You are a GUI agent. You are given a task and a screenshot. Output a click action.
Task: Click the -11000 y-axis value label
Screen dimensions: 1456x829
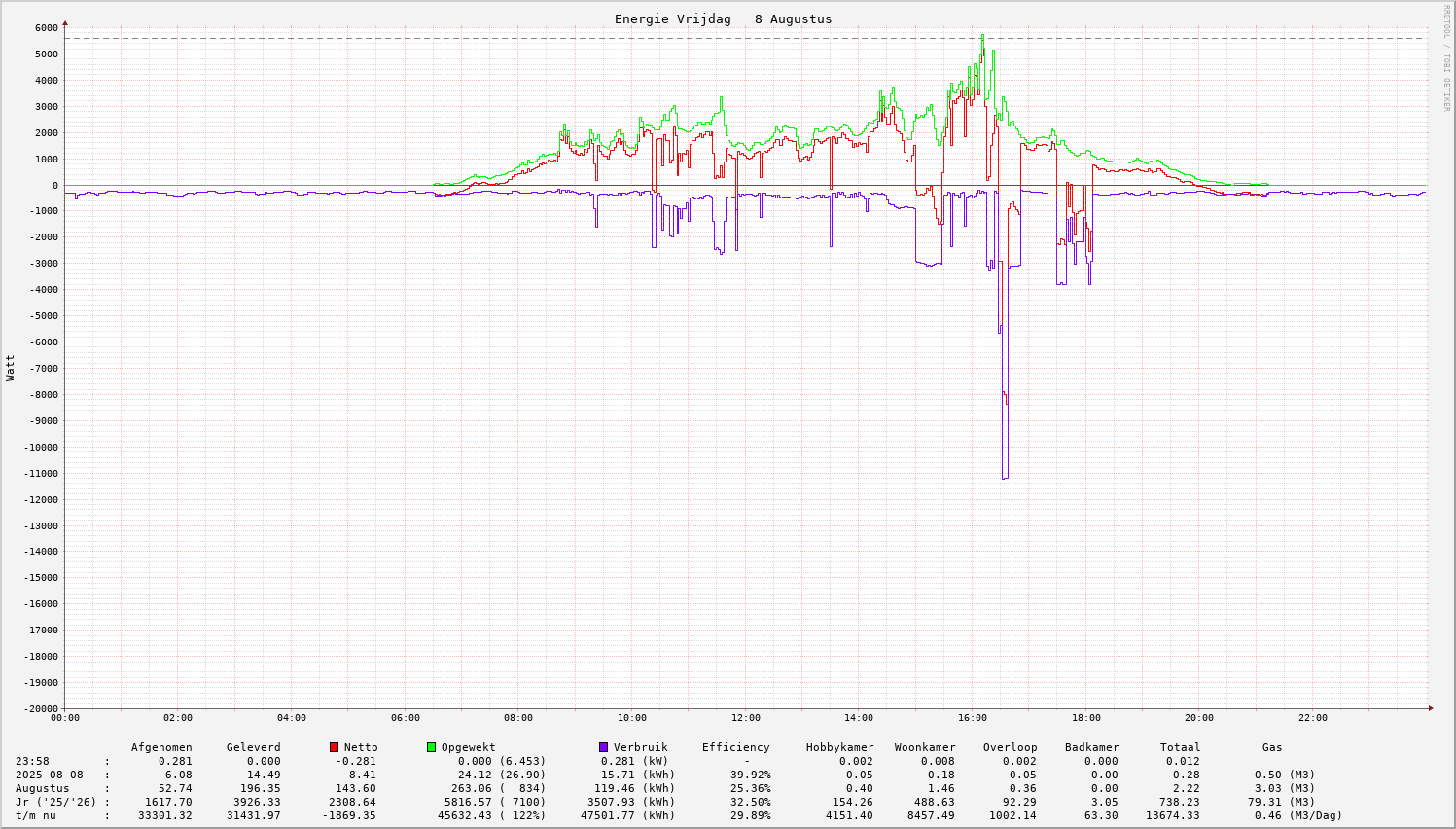click(37, 474)
